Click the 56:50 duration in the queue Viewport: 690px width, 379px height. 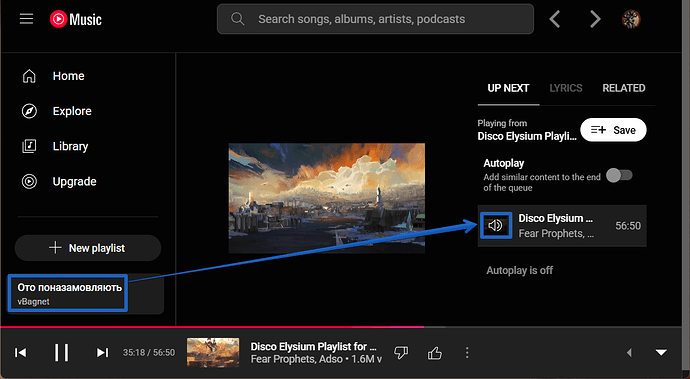click(628, 226)
